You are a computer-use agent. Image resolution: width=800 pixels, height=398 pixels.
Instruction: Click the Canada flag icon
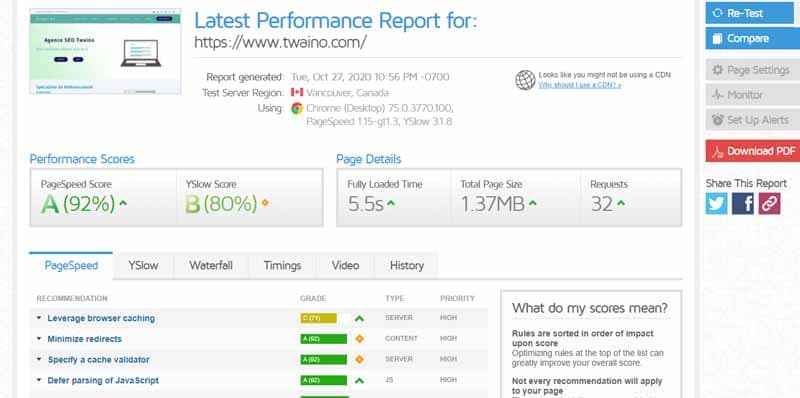pyautogui.click(x=297, y=92)
